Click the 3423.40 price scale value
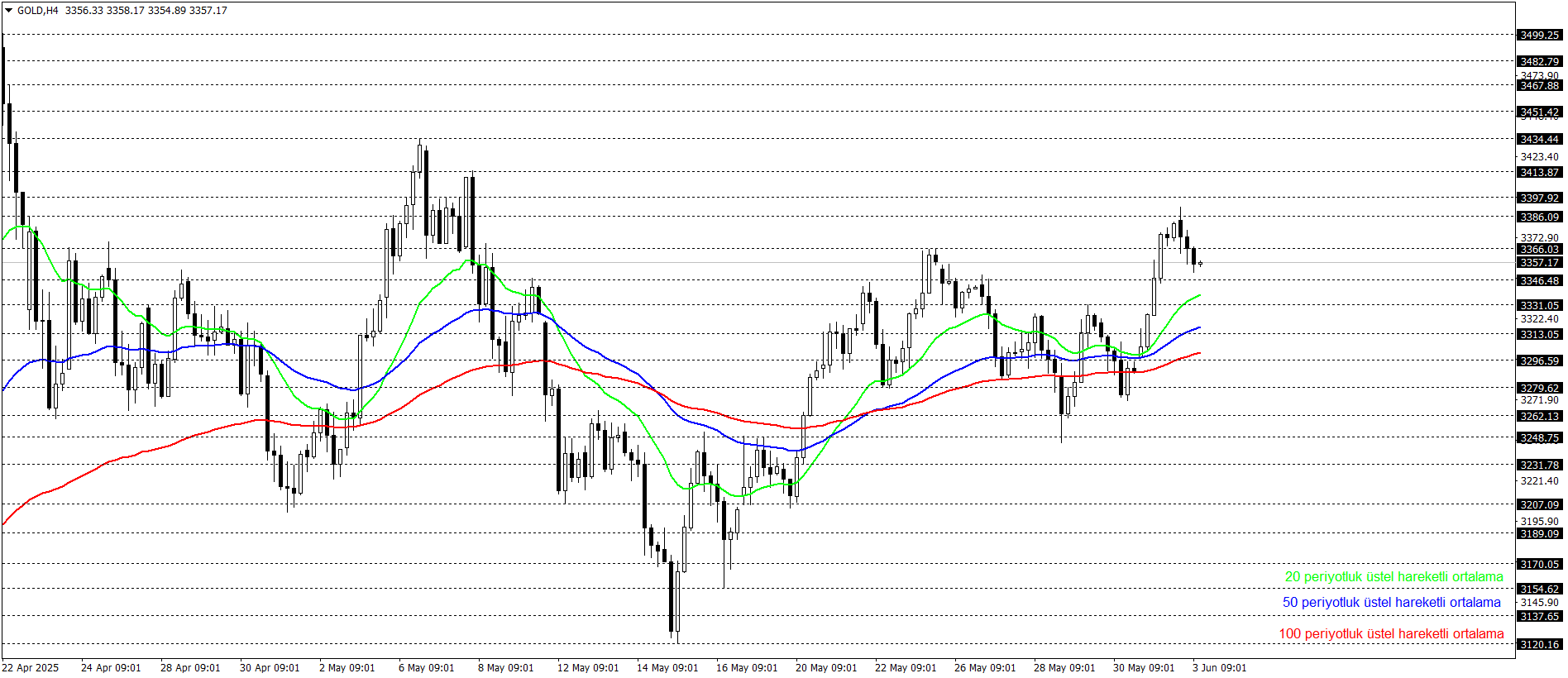The width and height of the screenshot is (1568, 678). pyautogui.click(x=1539, y=156)
